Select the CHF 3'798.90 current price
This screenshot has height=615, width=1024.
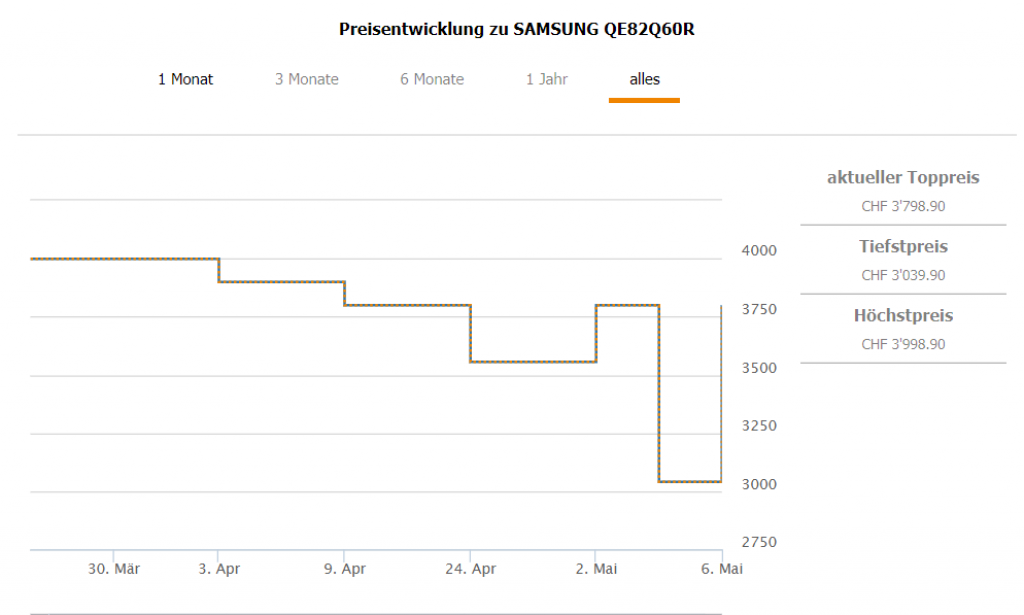tap(903, 206)
